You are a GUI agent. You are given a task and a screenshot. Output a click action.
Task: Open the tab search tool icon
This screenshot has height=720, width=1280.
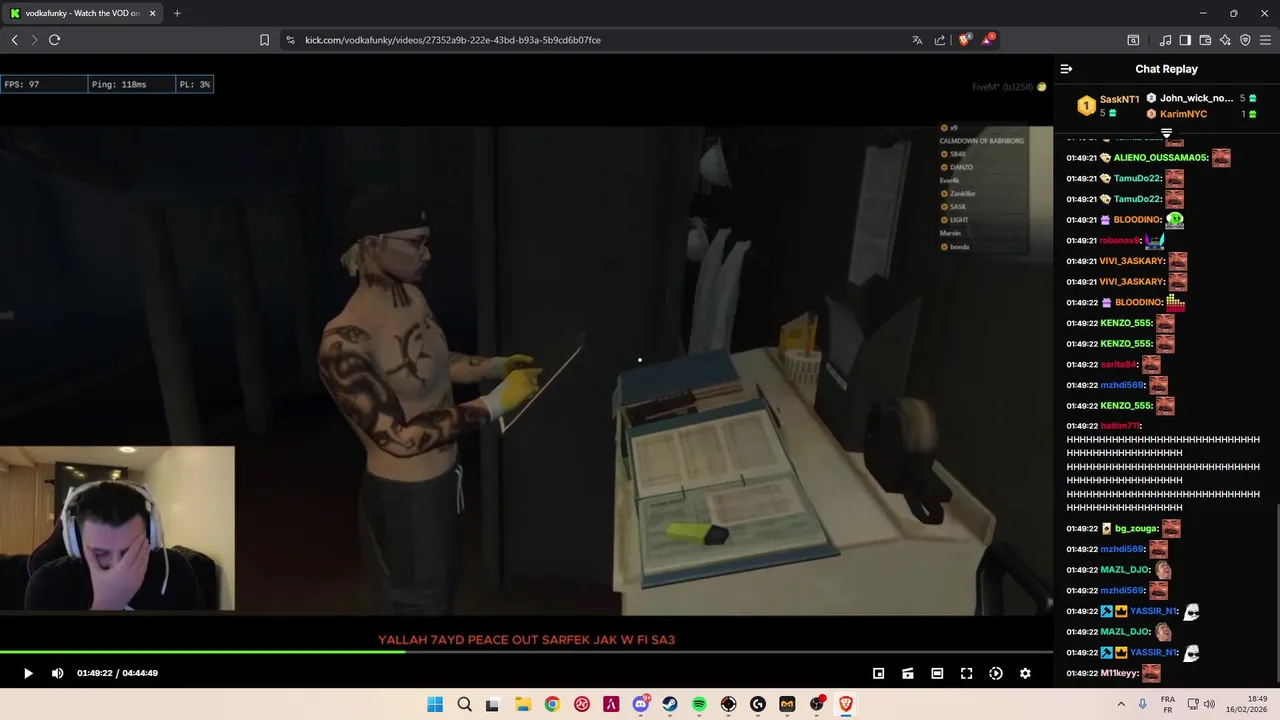click(x=1133, y=40)
